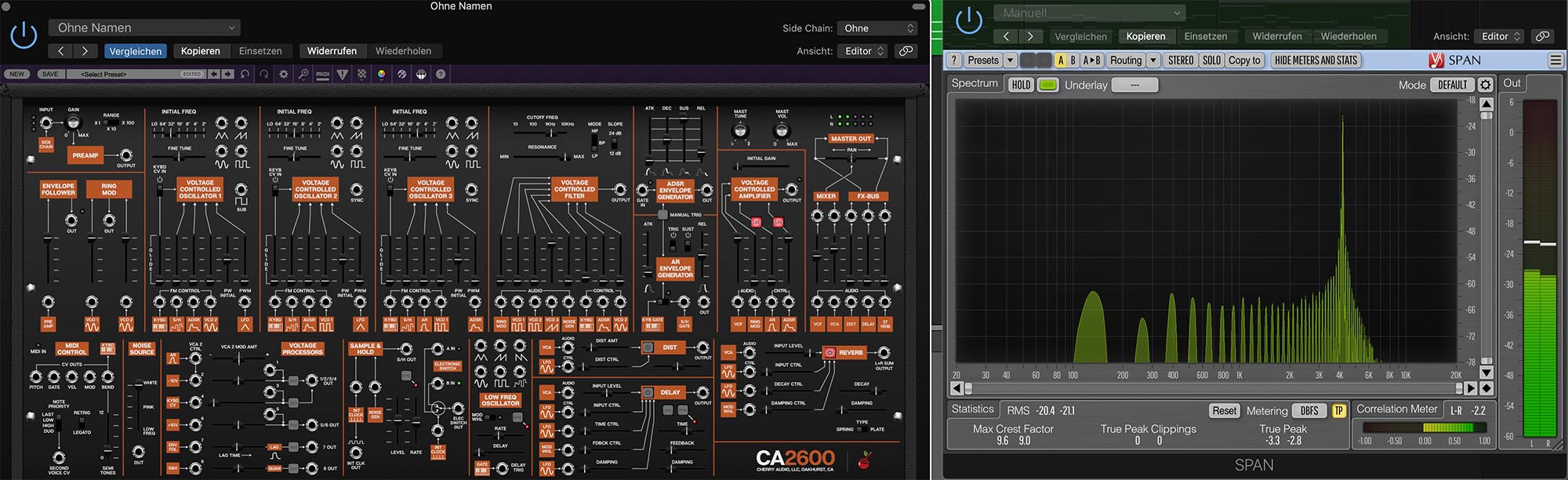Click SPAN scroll-left arrow under the spectrum
1568x480 pixels.
956,388
